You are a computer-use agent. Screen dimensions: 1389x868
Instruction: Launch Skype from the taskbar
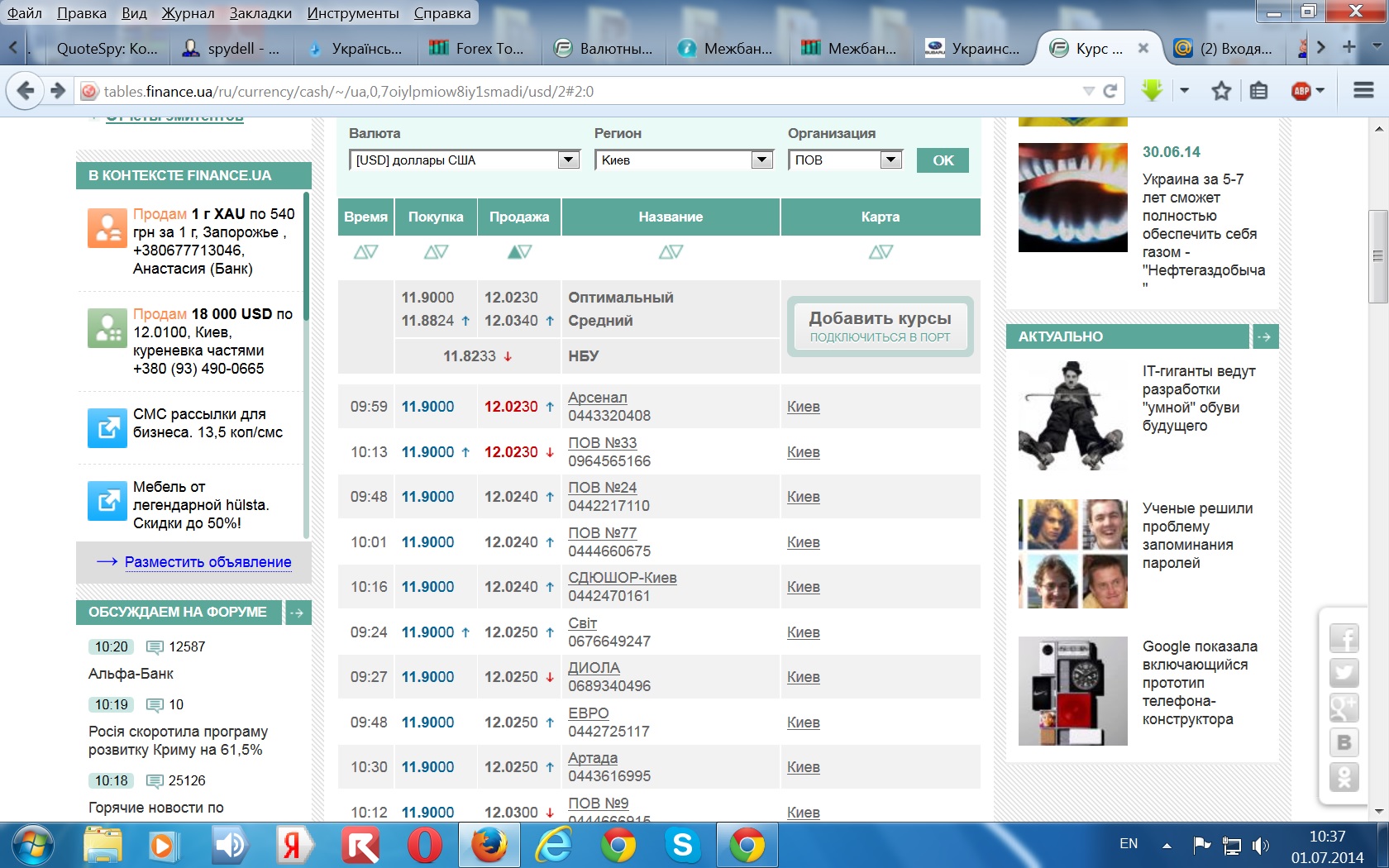point(682,845)
